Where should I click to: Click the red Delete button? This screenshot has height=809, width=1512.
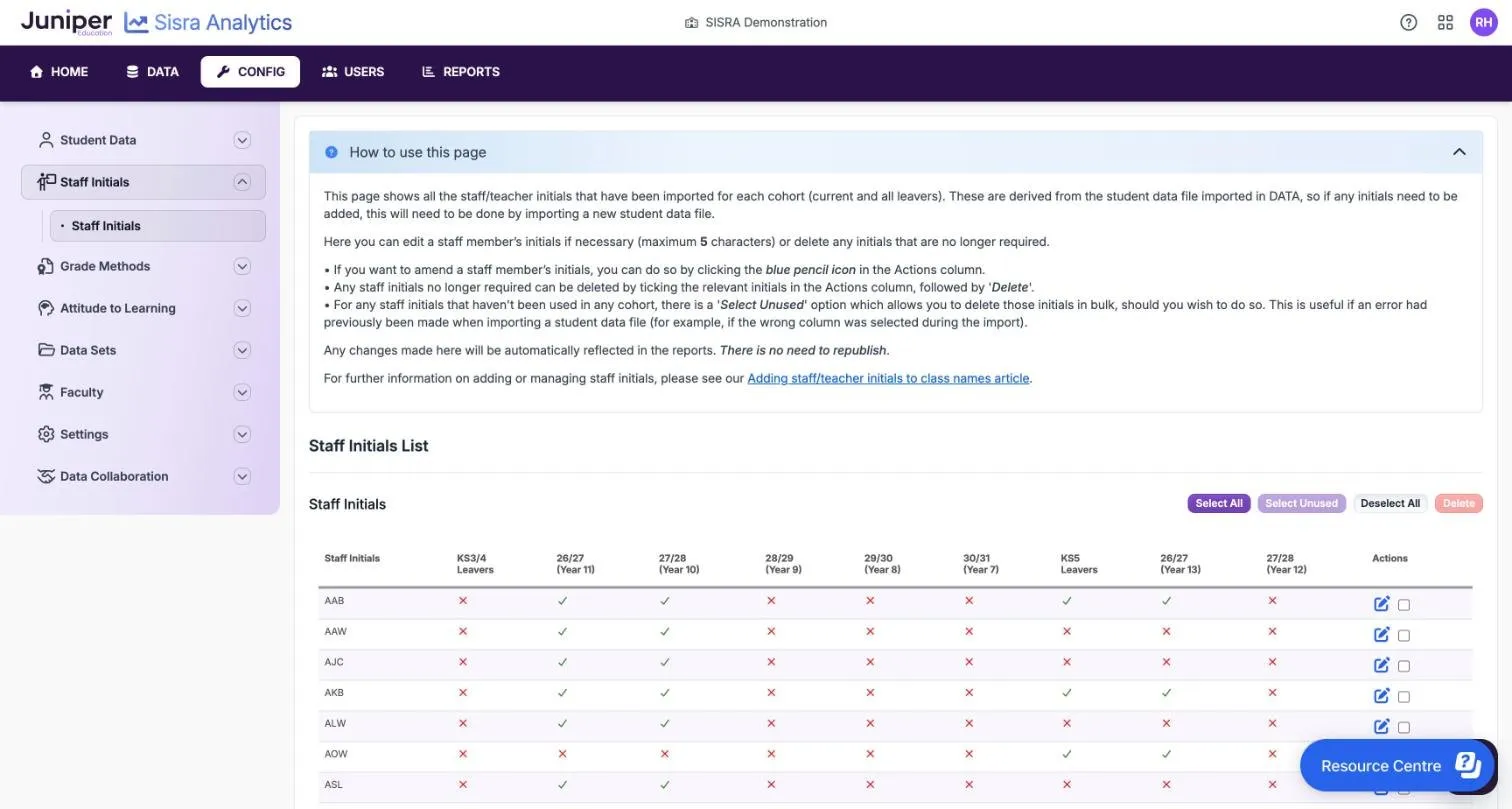(1458, 503)
